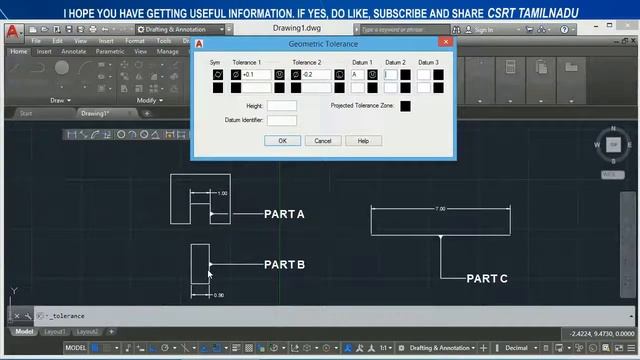
Task: Click Ordinate dimension icon on floating toolbar
Action: pyautogui.click(x=107, y=134)
